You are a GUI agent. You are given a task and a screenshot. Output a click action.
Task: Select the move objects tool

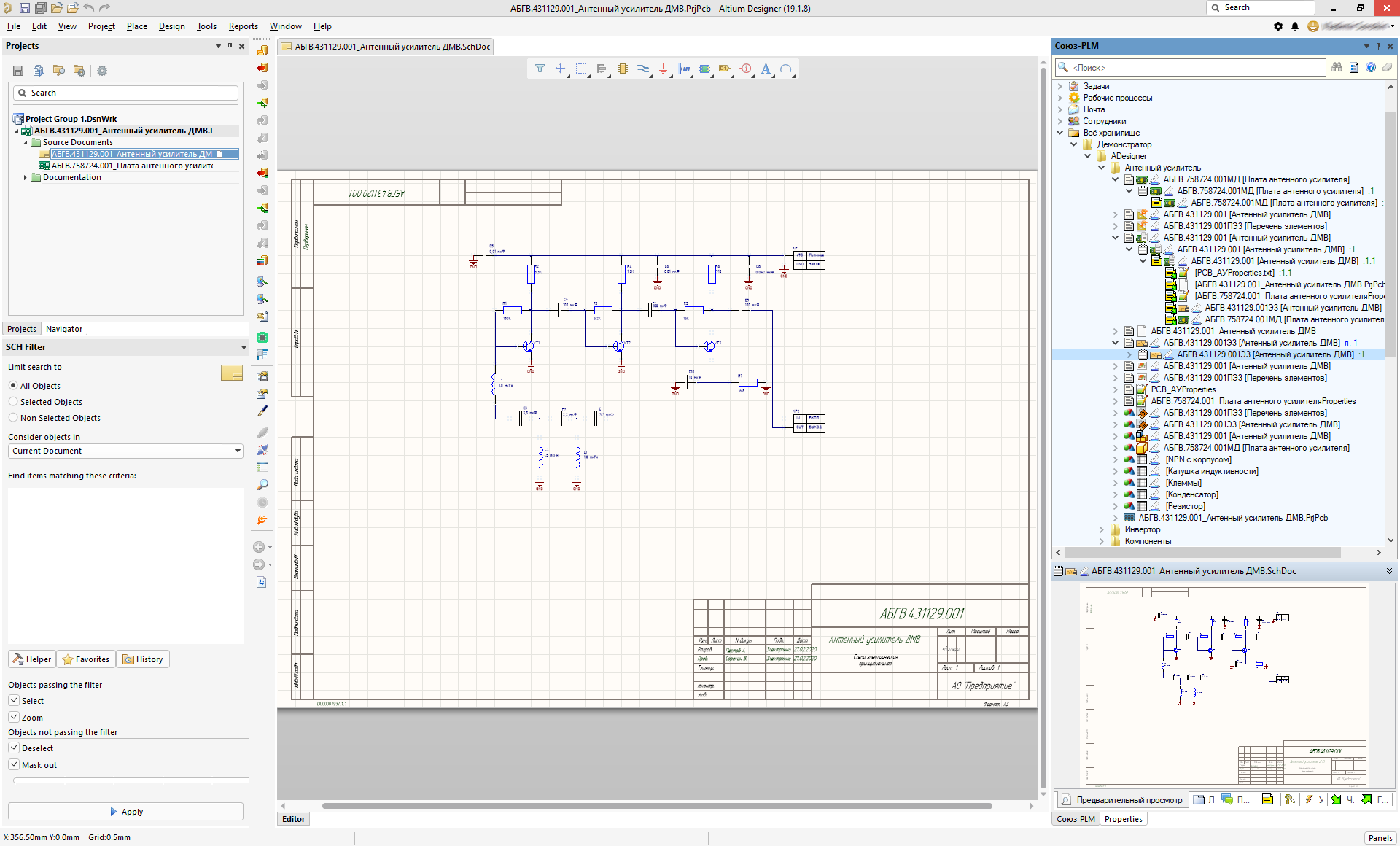(x=560, y=69)
